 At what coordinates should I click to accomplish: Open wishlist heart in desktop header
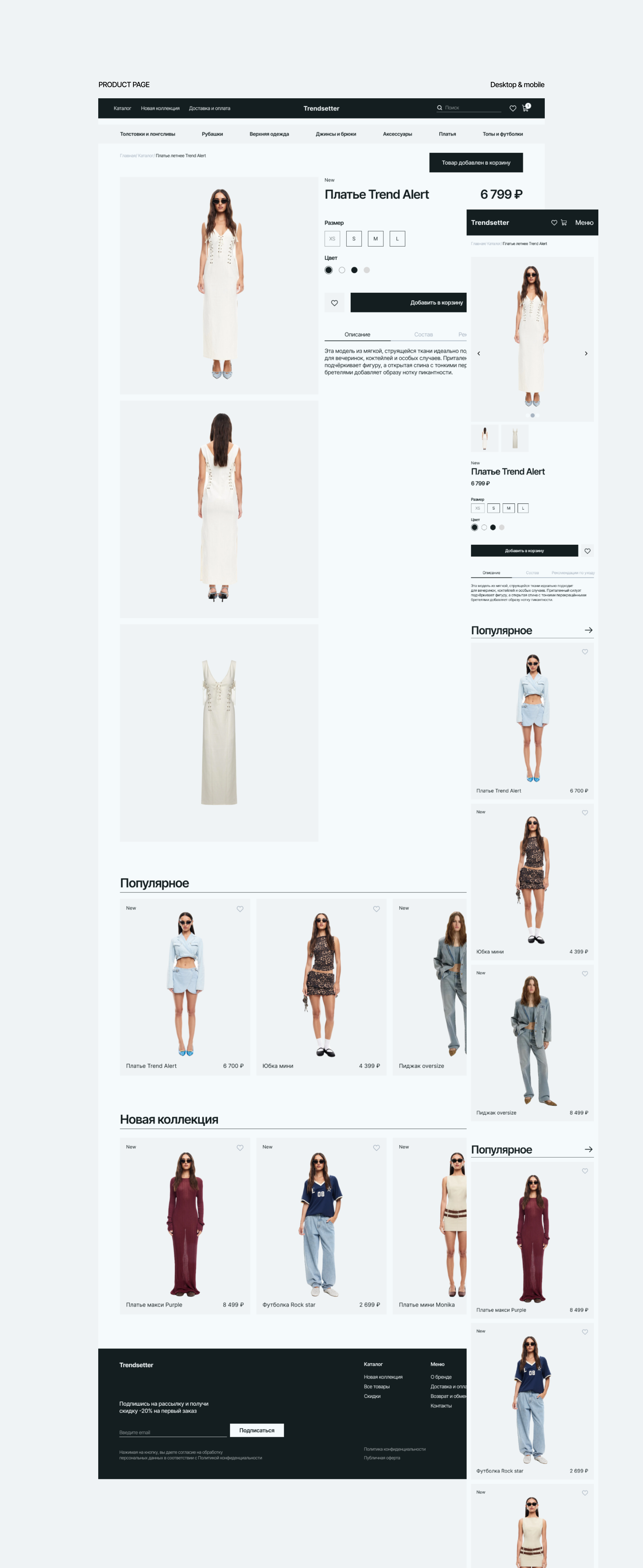tap(513, 108)
